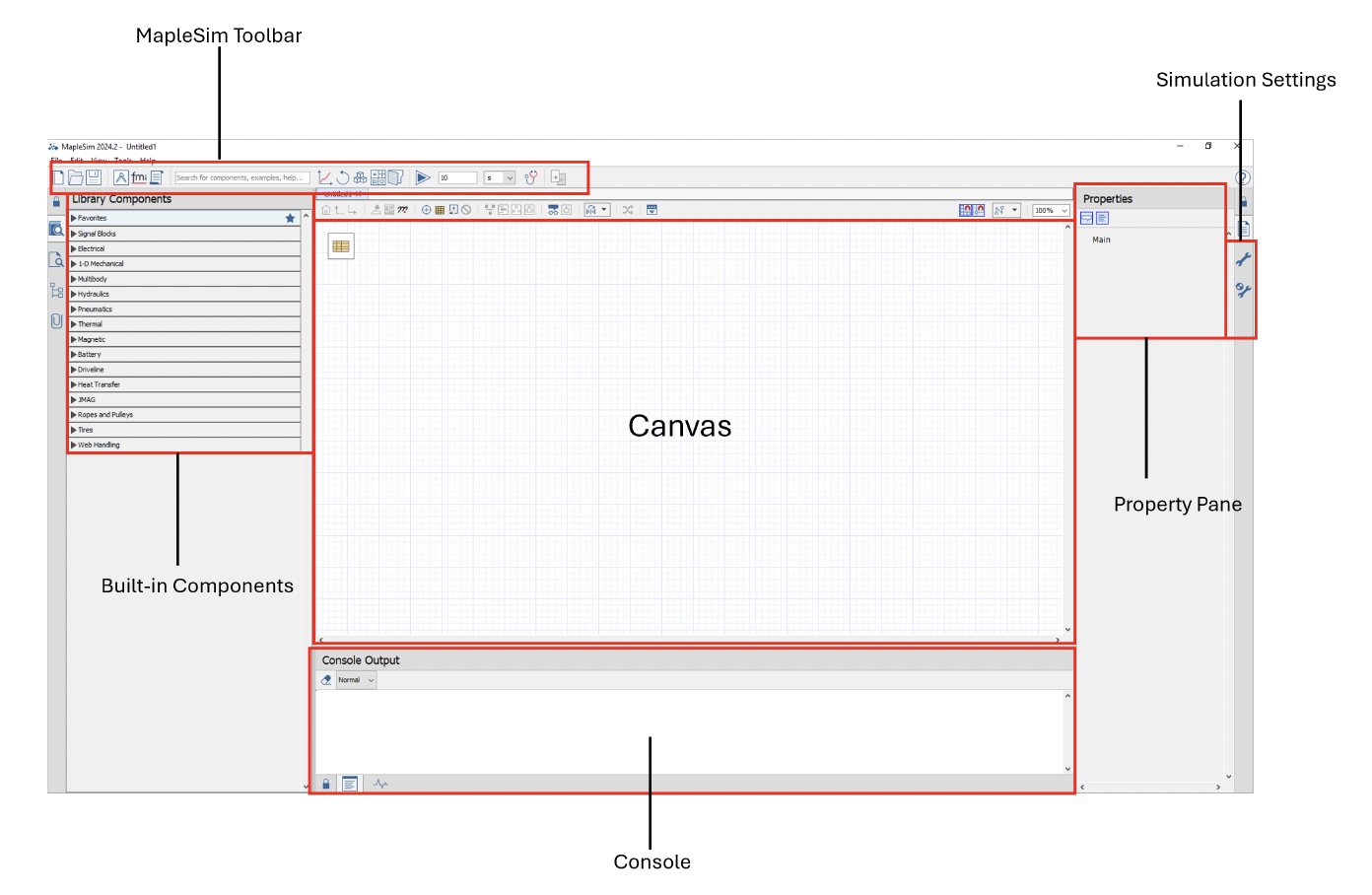Screen dimensions: 1372x895
Task: Toggle the console lock icon
Action: 326,784
